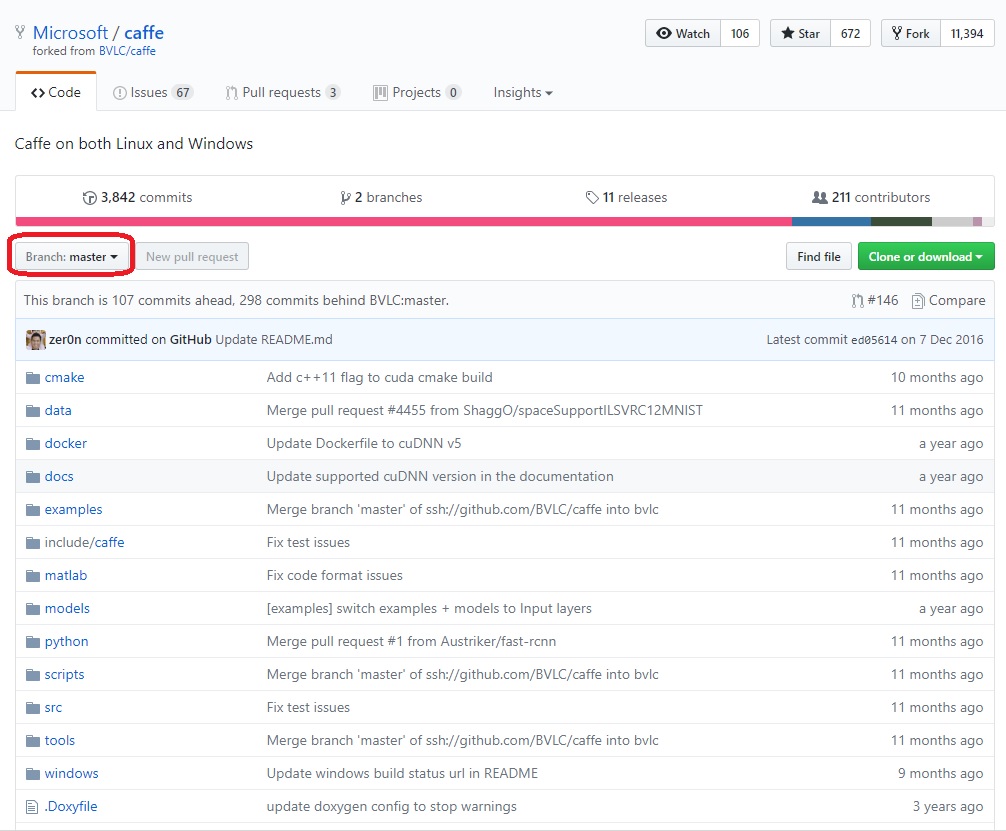
Task: Click the branches git icon
Action: tap(345, 198)
